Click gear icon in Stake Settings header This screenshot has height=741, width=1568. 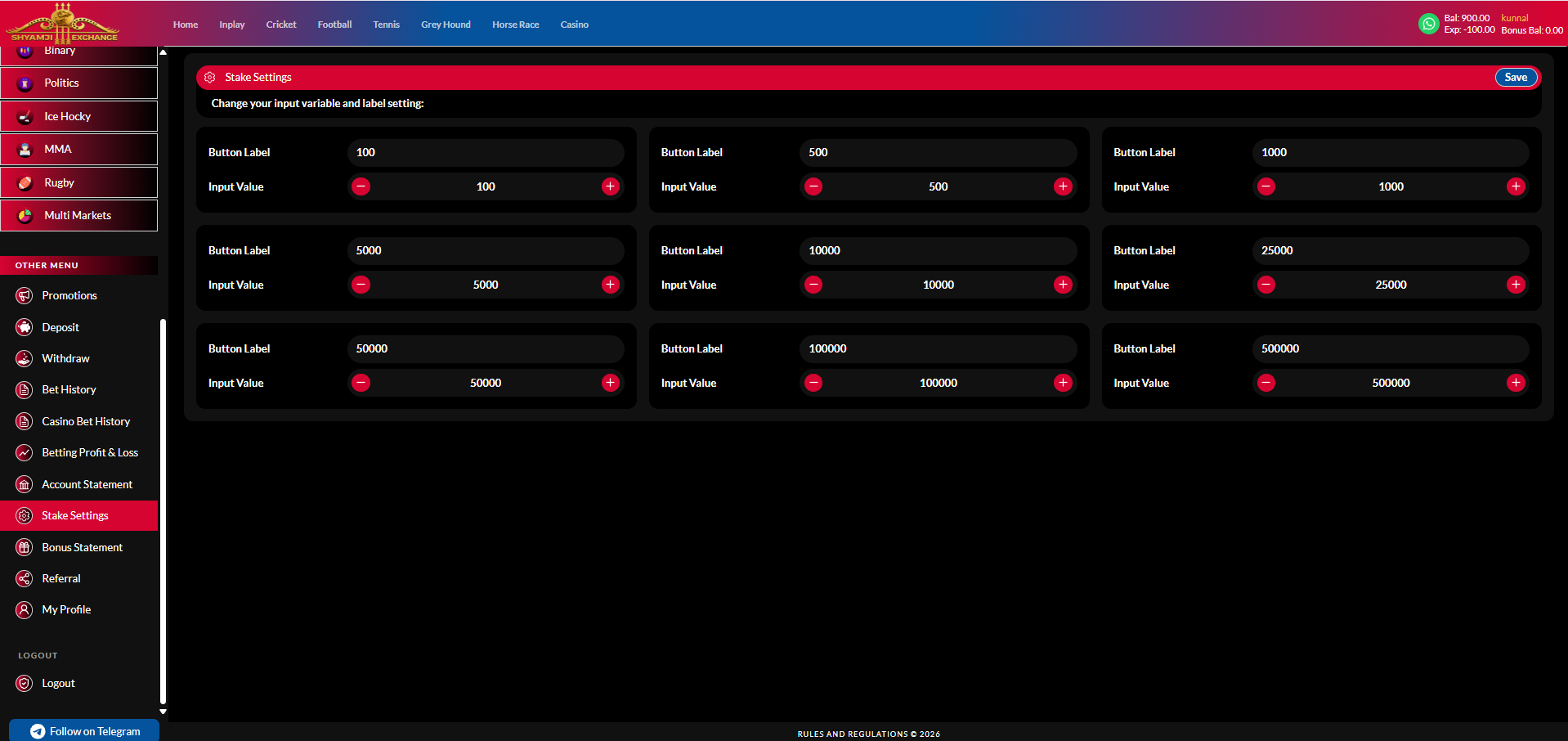(x=209, y=77)
